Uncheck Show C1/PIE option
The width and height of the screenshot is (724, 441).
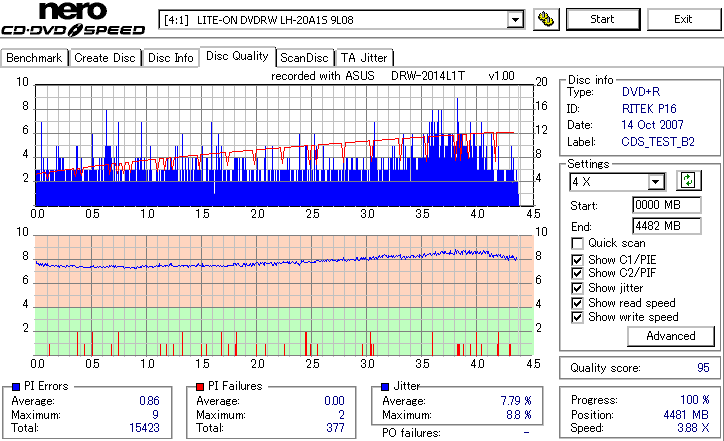[577, 260]
